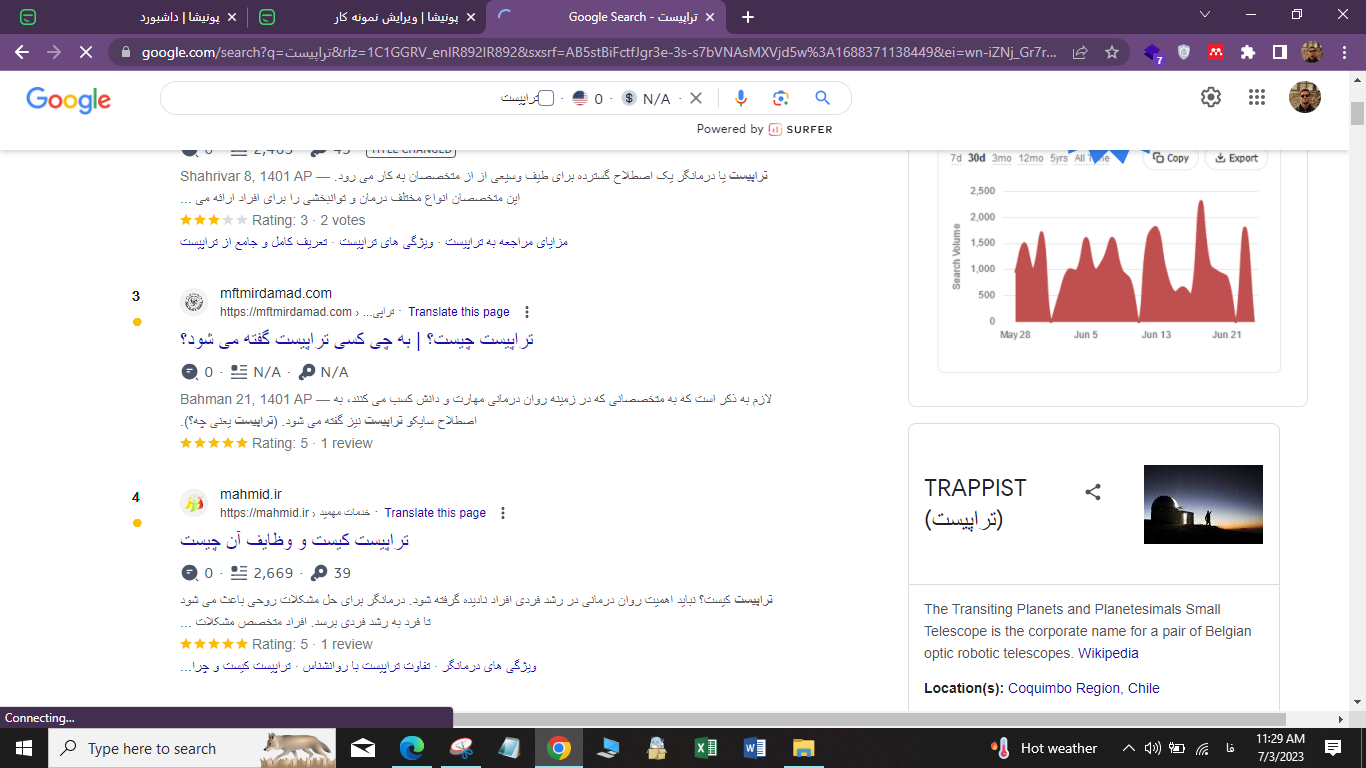Translate the mftmirdamad.com result page
The height and width of the screenshot is (768, 1366).
459,312
